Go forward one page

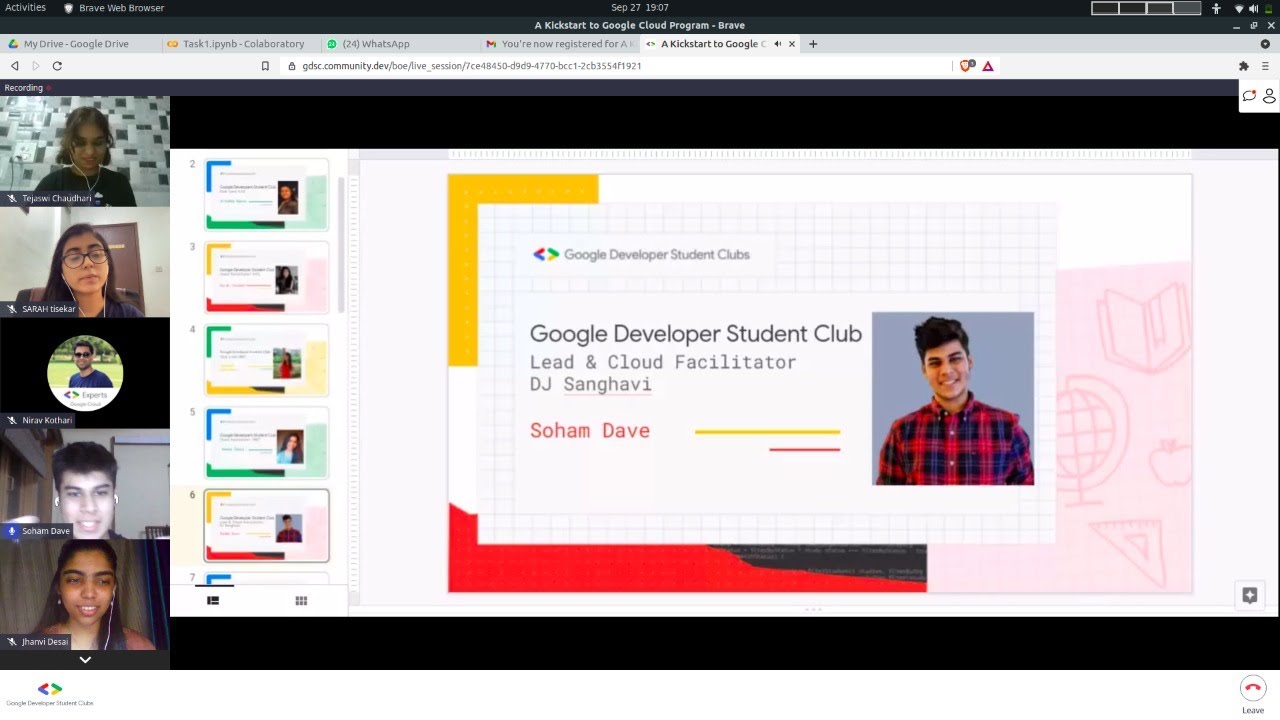(x=36, y=66)
